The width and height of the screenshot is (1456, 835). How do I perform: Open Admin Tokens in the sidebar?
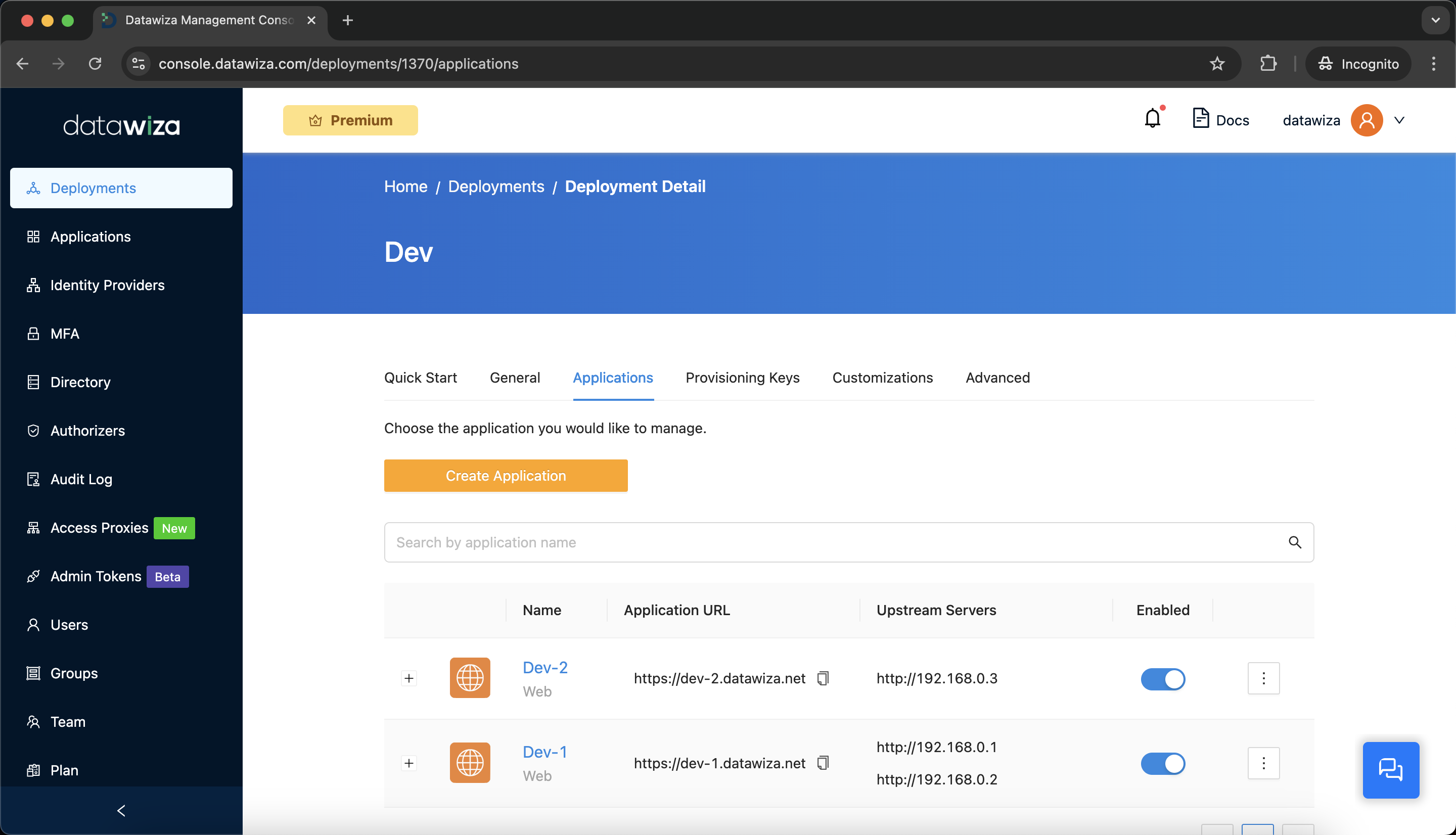click(x=121, y=576)
